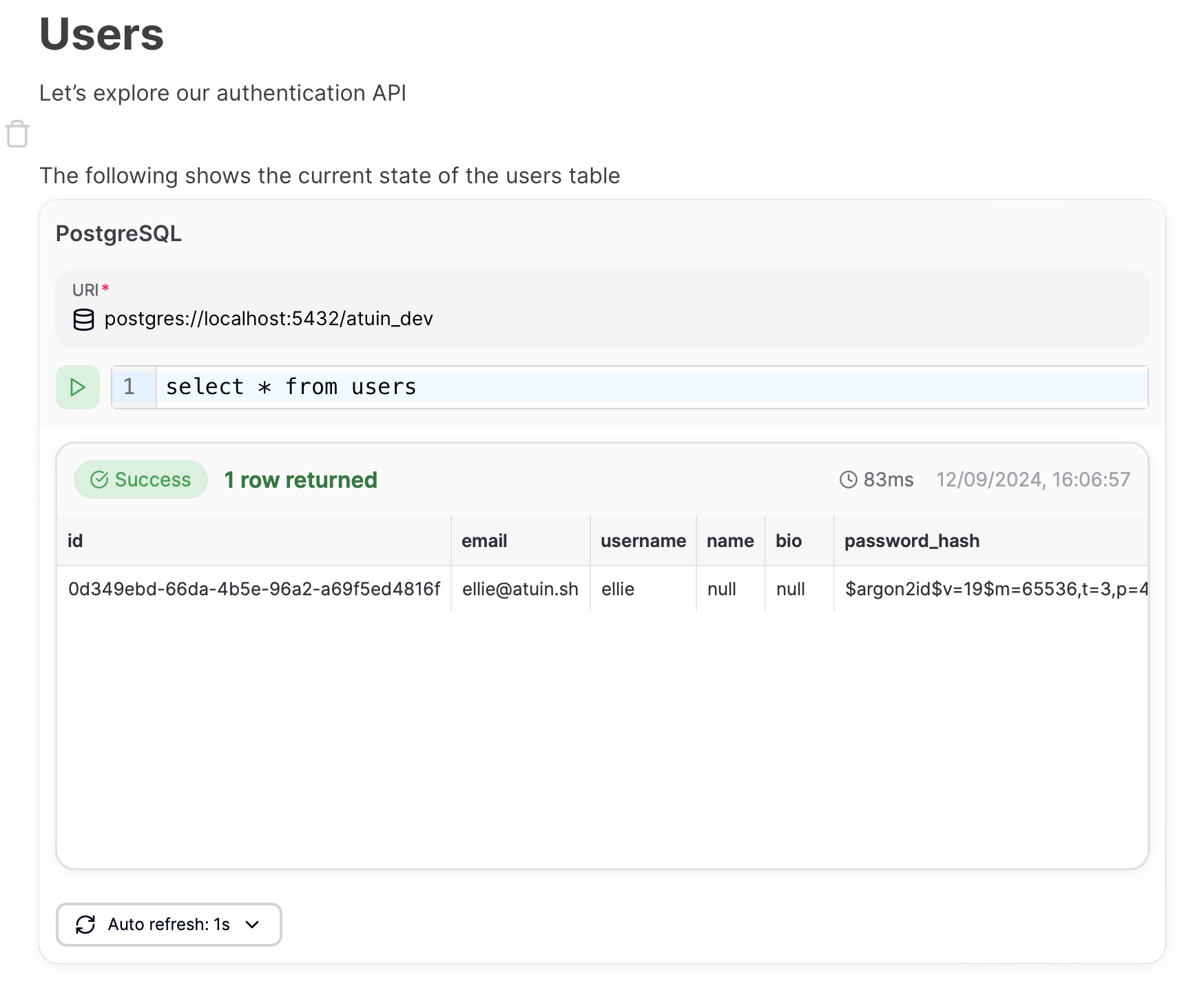Click the Success checkmark badge

coord(141,480)
